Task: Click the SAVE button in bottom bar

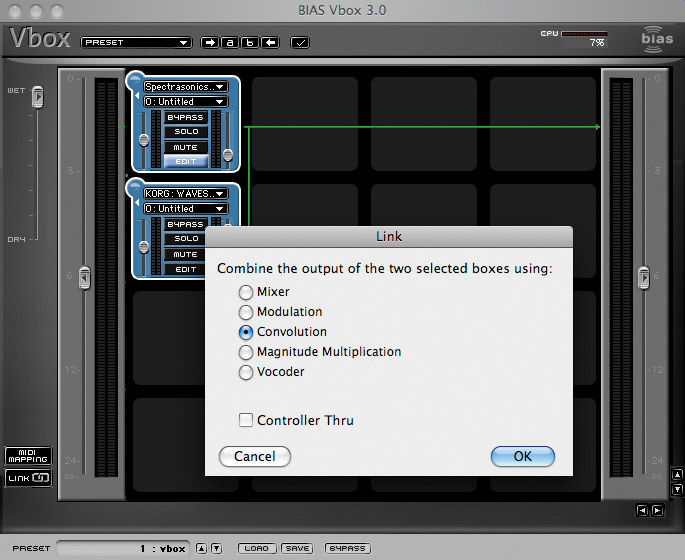Action: [297, 548]
